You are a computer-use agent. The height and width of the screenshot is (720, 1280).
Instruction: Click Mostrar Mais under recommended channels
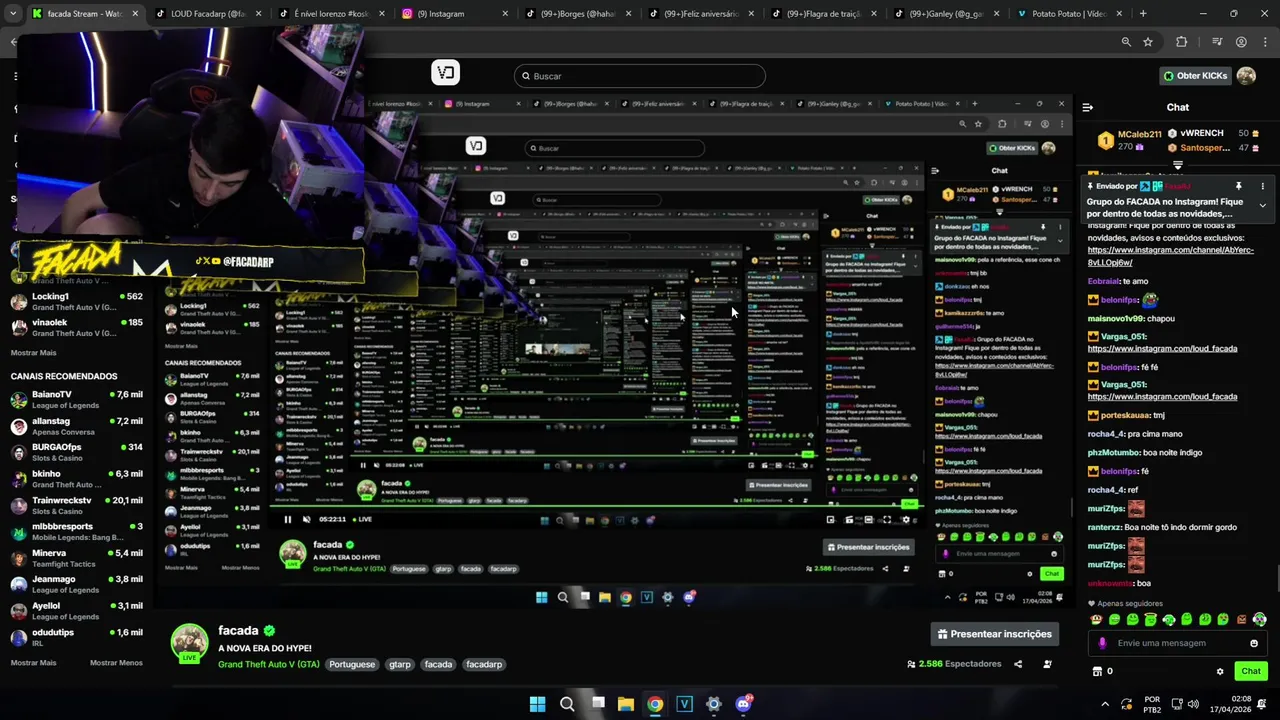33,662
